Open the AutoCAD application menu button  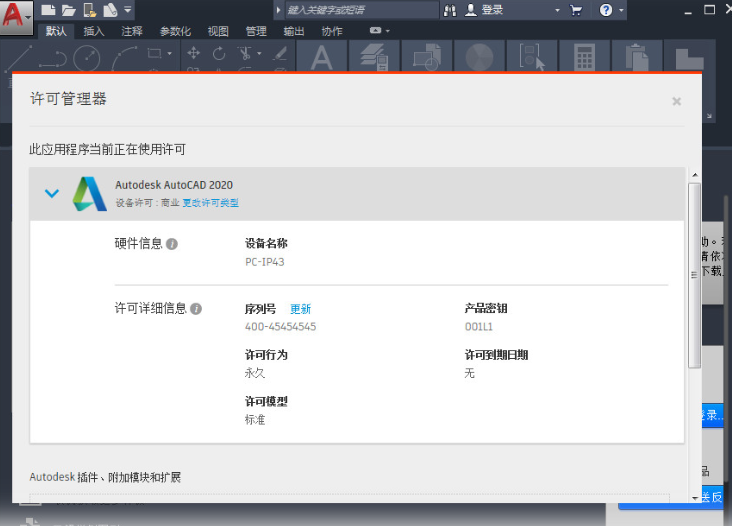tap(16, 17)
